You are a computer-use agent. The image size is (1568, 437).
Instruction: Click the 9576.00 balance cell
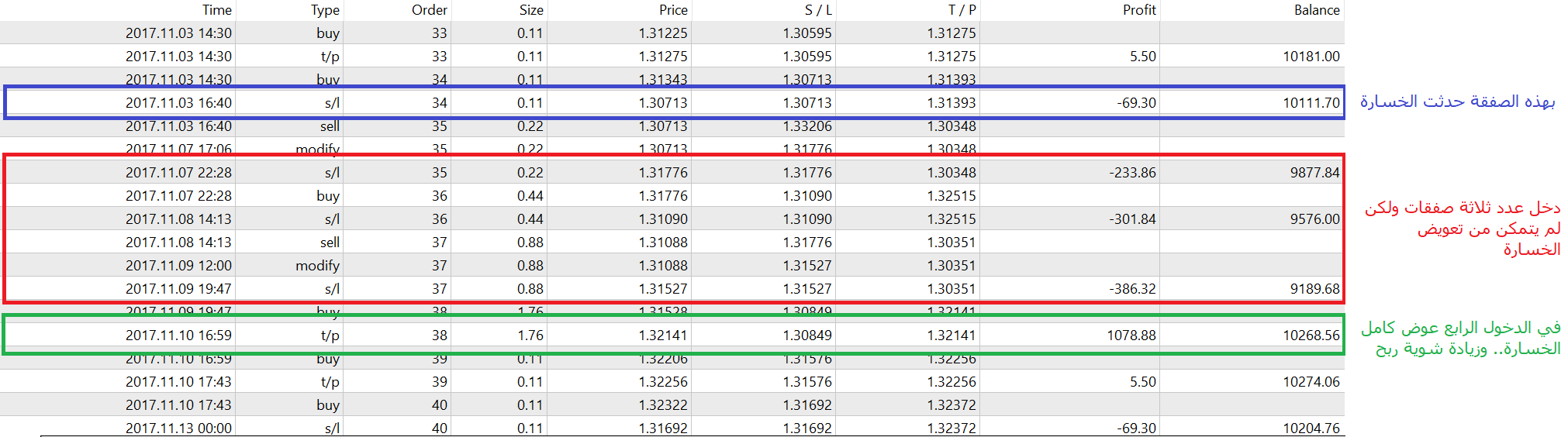pos(1314,219)
